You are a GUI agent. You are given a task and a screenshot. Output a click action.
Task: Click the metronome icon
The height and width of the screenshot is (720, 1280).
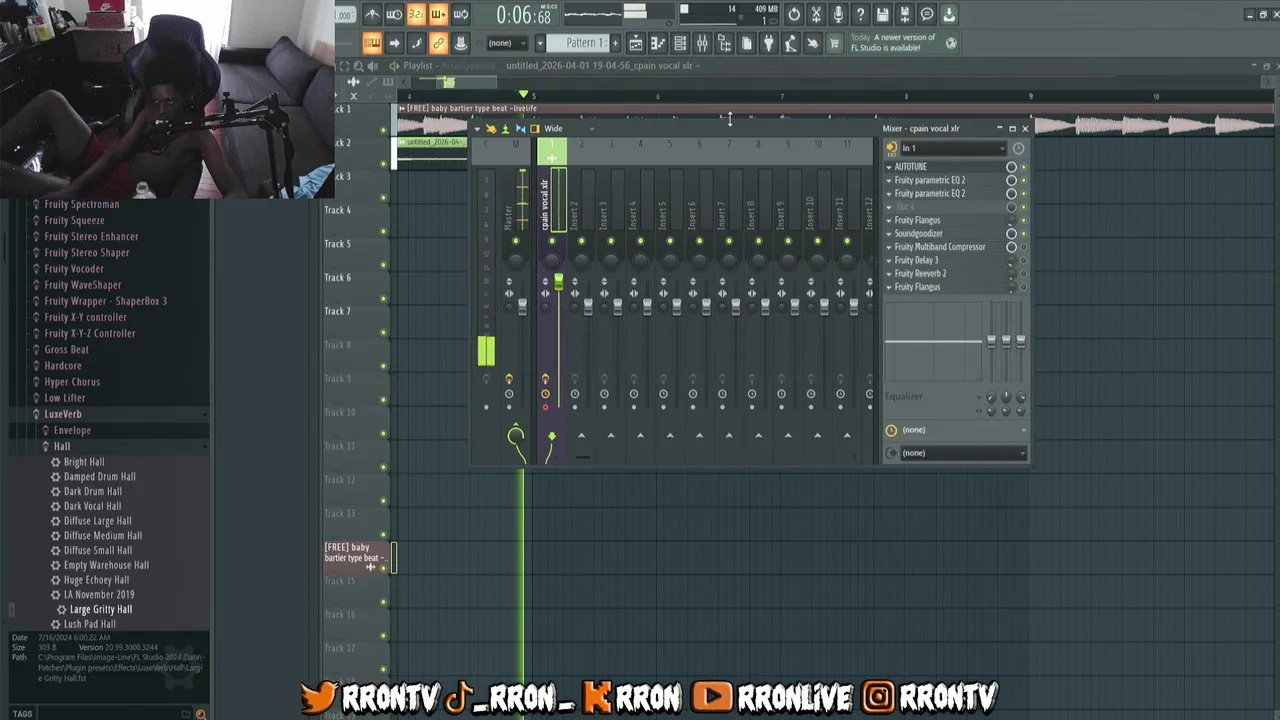pyautogui.click(x=372, y=14)
